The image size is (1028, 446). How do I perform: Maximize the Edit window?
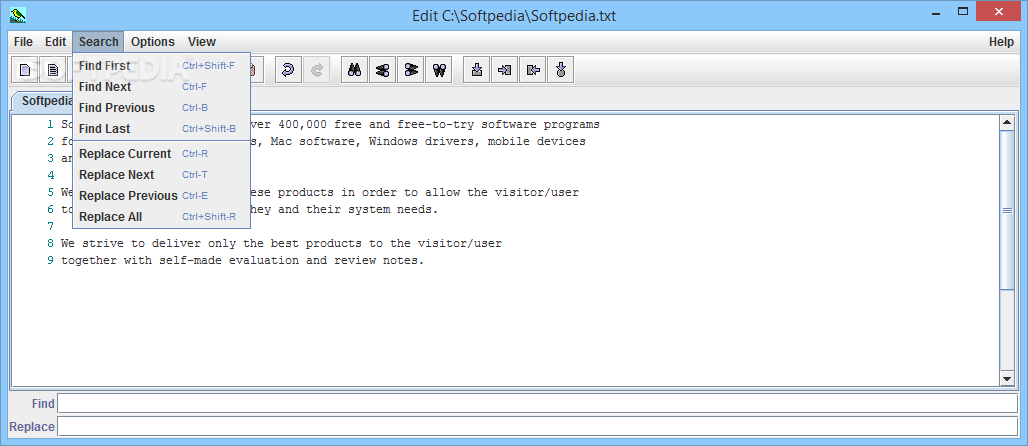pyautogui.click(x=963, y=11)
